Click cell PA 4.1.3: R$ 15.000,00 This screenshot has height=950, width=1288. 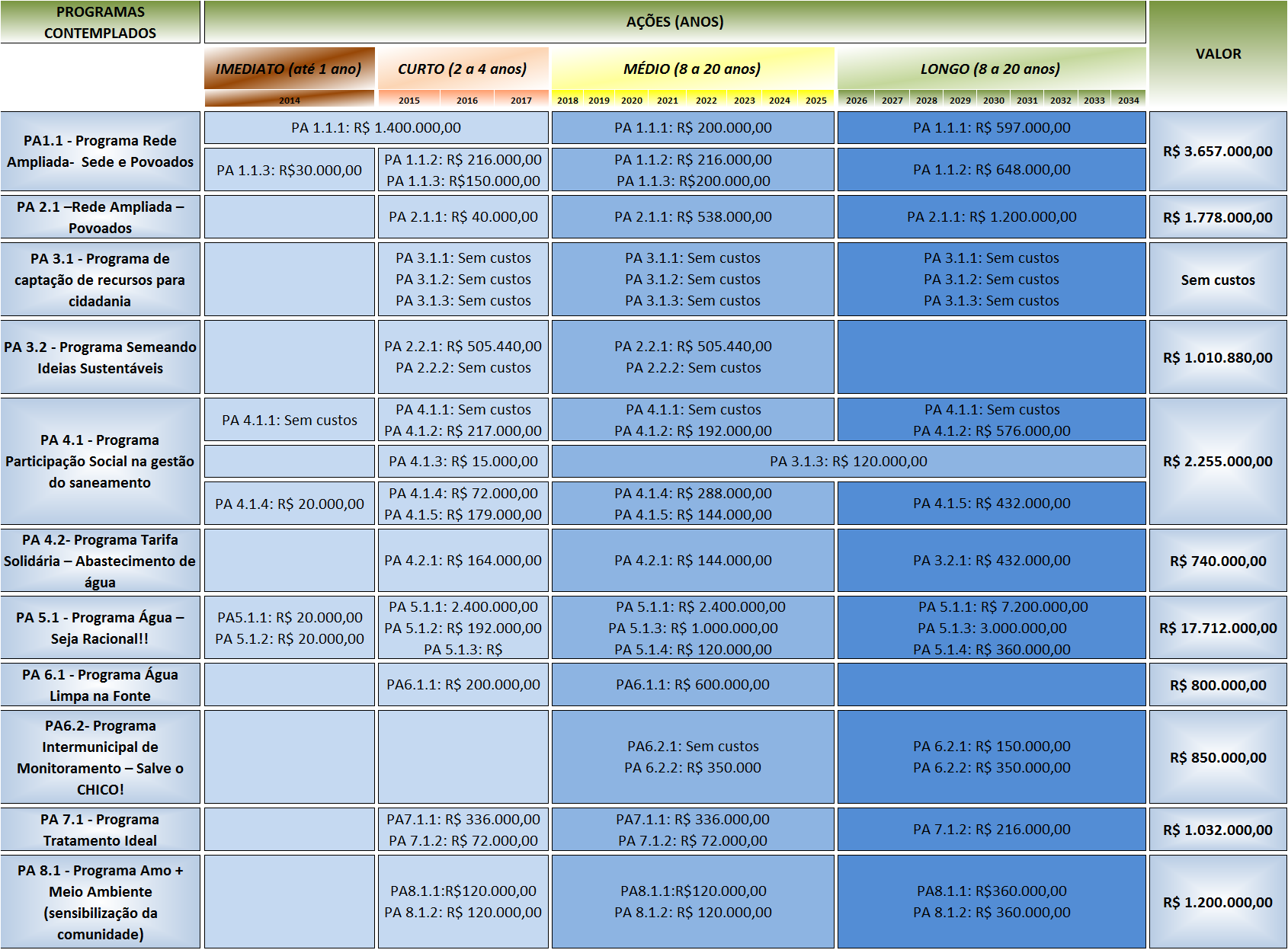(463, 462)
